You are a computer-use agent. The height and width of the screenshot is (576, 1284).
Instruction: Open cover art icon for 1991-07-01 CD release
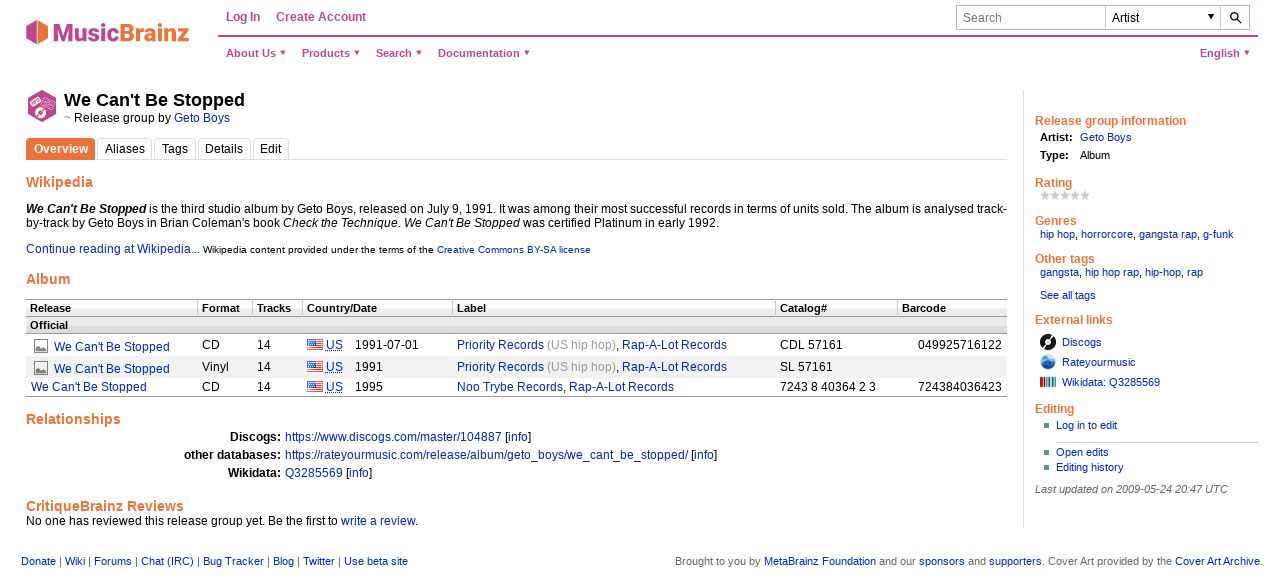[41, 346]
